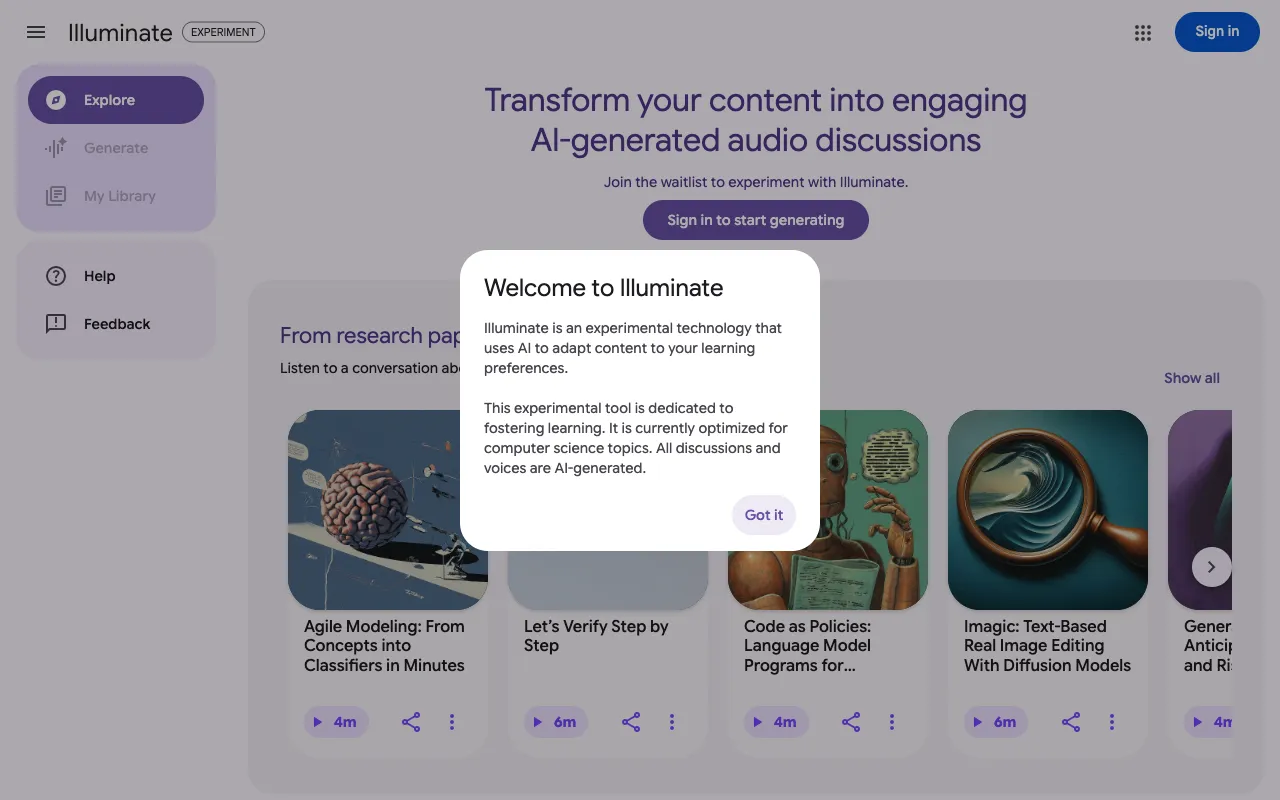Play the Code as Policies discussion
This screenshot has height=800, width=1280.
tap(776, 721)
